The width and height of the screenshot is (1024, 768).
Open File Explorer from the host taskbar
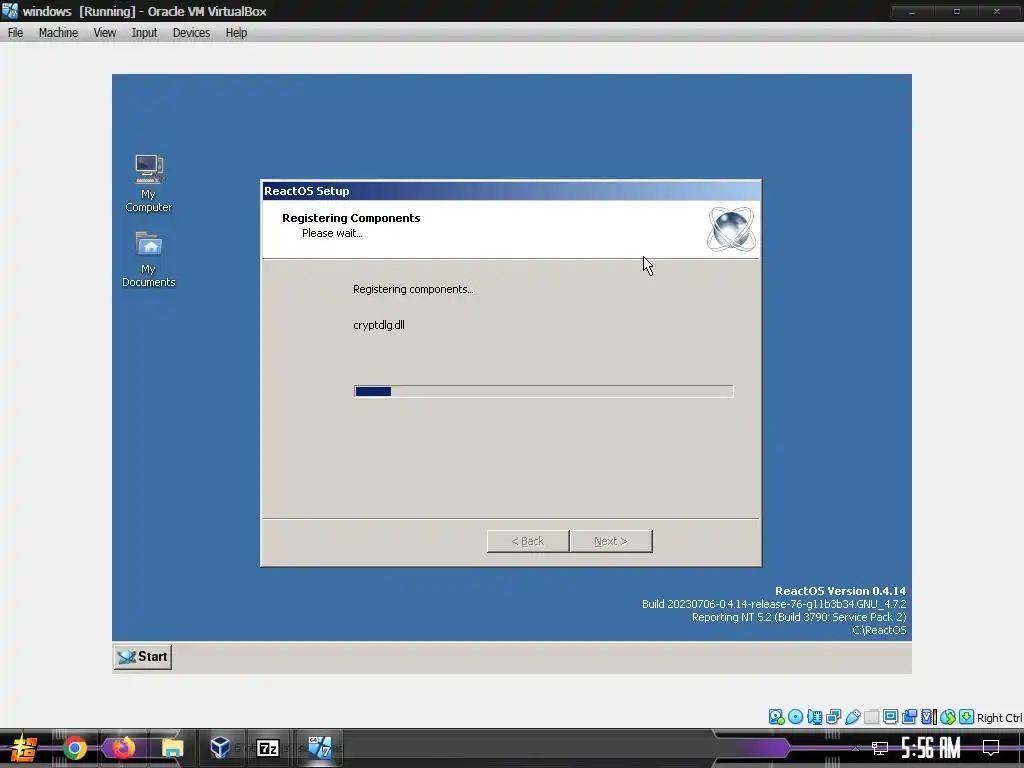tap(172, 748)
